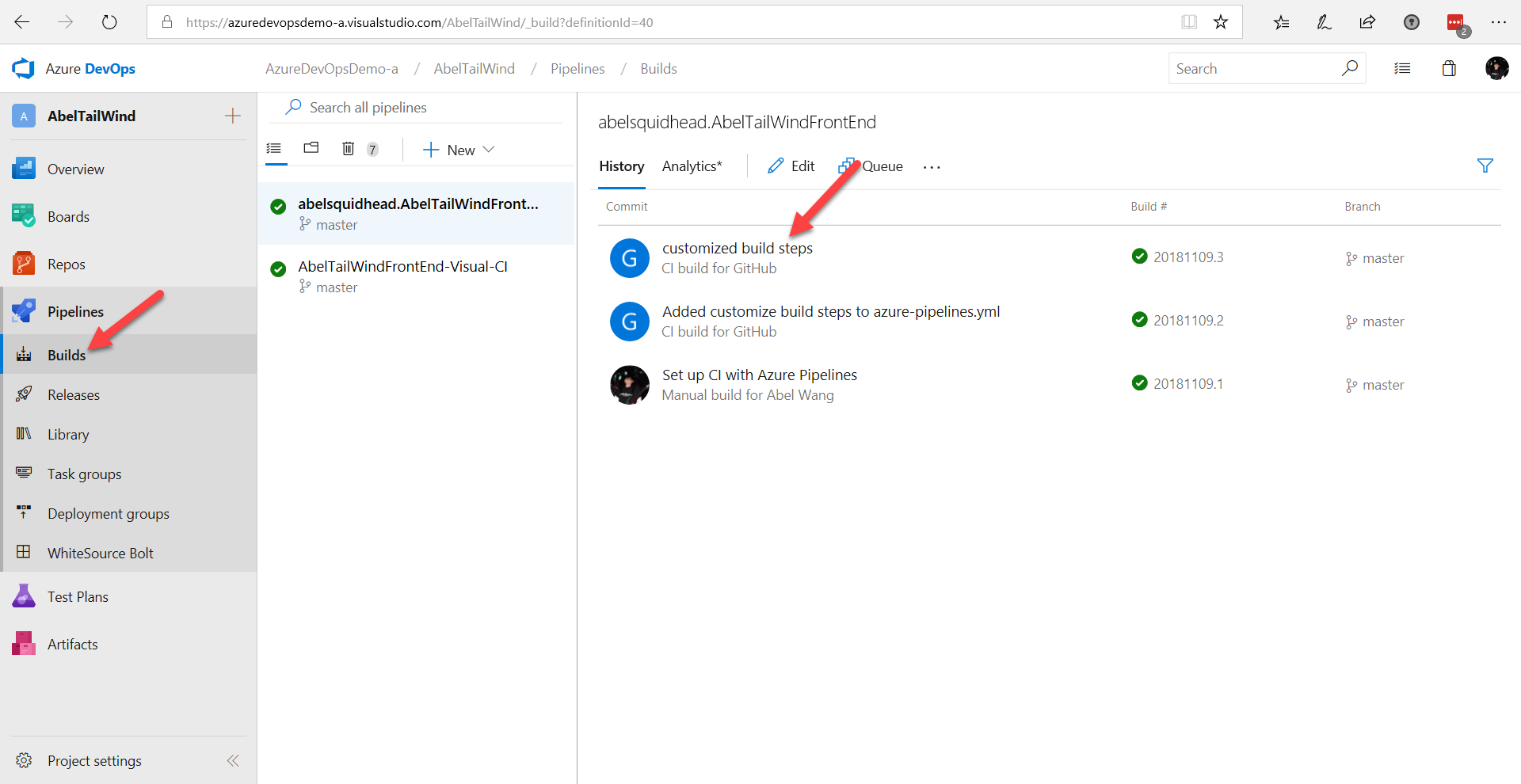
Task: Open 'Added customize build steps' build
Action: tap(831, 311)
